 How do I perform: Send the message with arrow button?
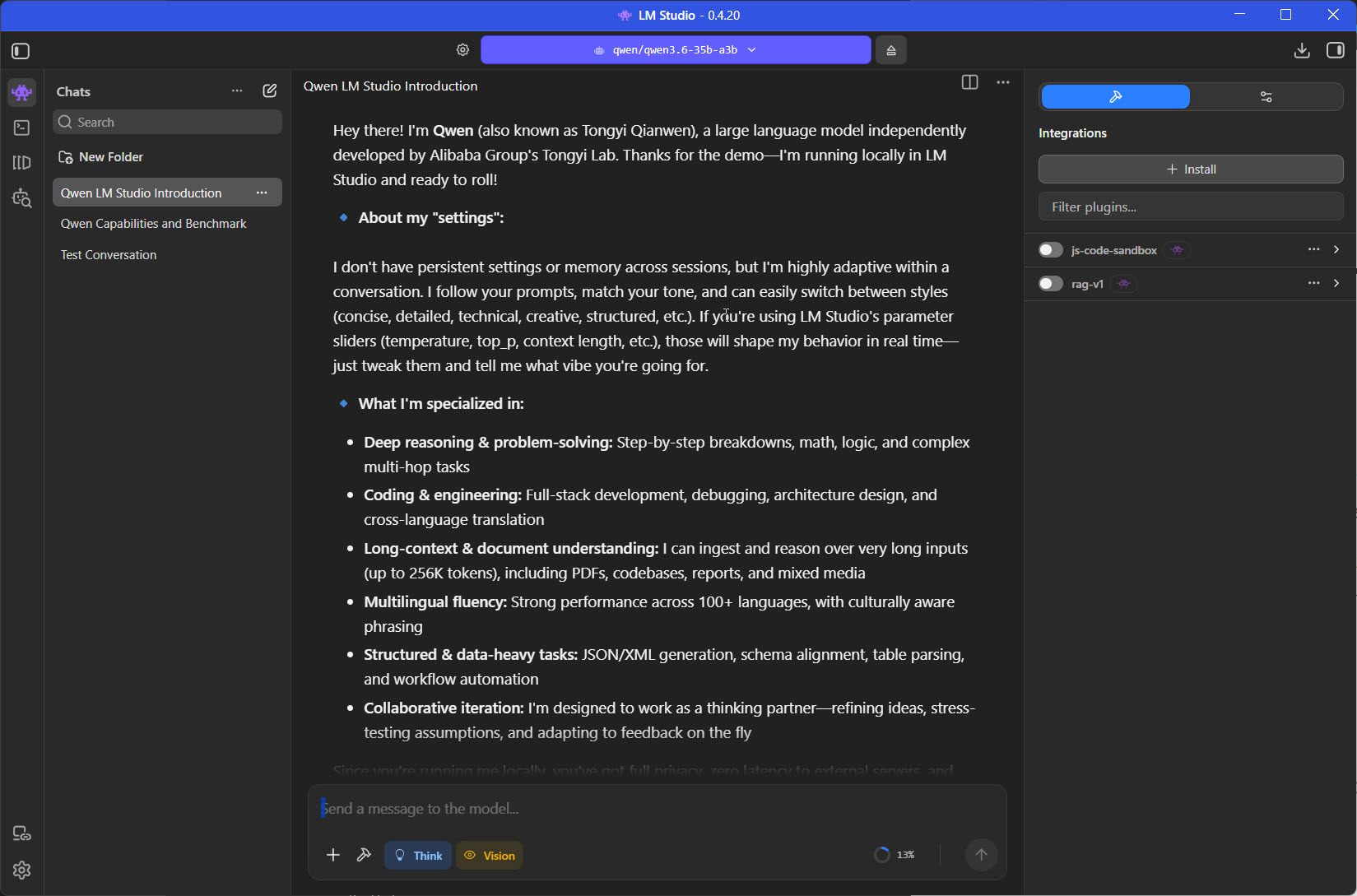[981, 855]
